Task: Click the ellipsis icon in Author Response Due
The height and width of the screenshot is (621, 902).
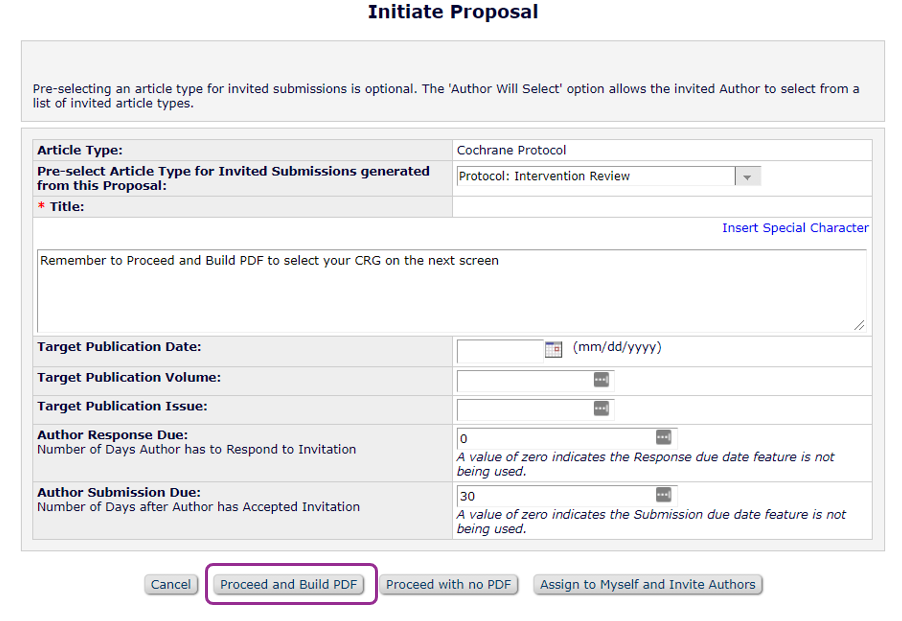Action: pos(663,438)
